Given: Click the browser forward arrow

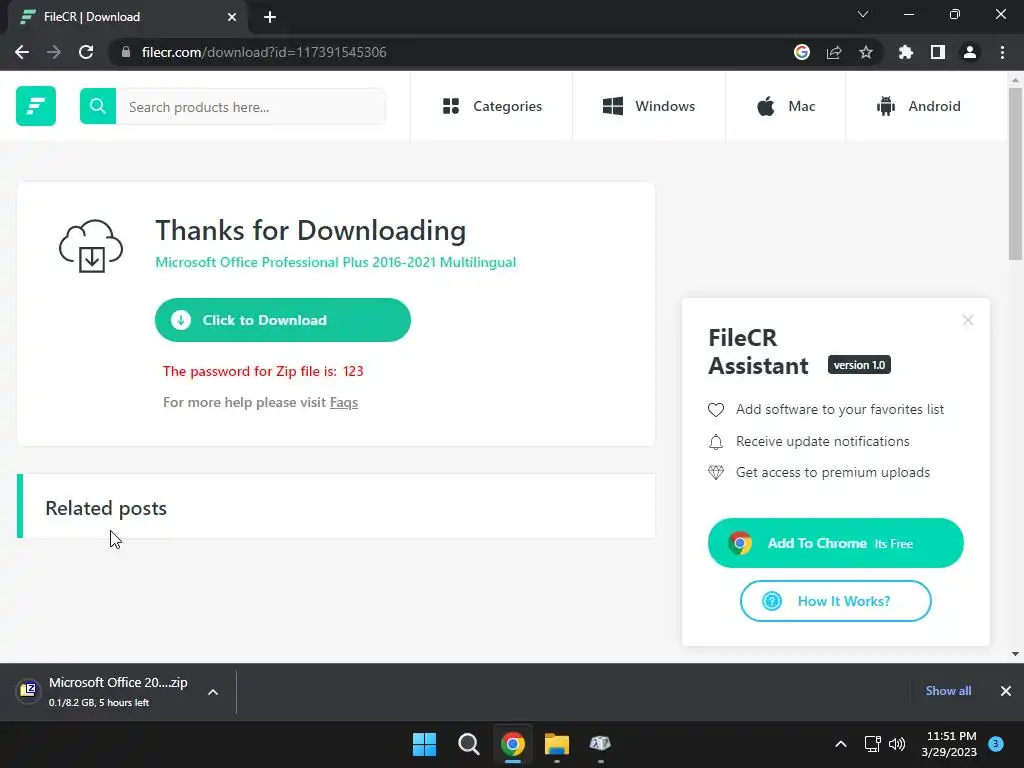Looking at the screenshot, I should coord(54,52).
